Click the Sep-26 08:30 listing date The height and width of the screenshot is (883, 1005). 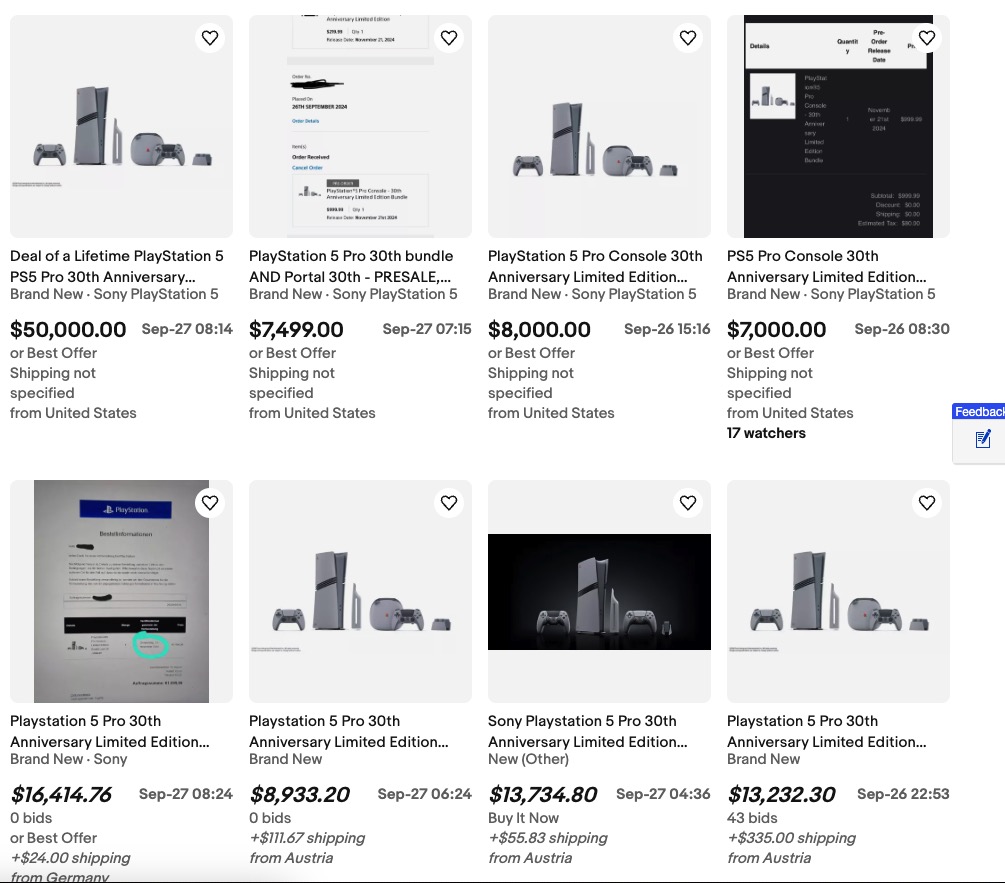[902, 329]
